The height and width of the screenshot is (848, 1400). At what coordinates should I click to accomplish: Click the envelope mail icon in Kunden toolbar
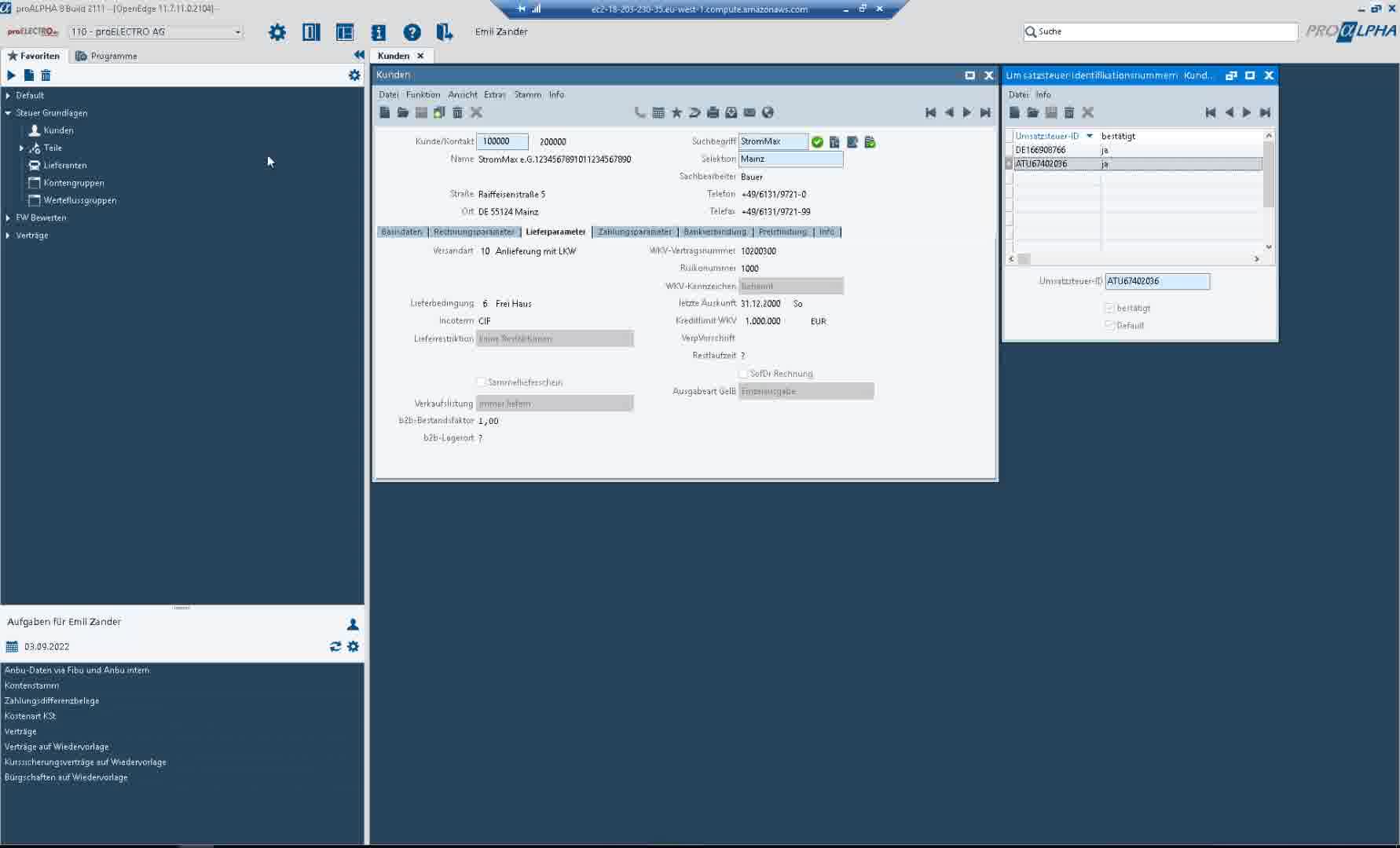click(x=749, y=112)
